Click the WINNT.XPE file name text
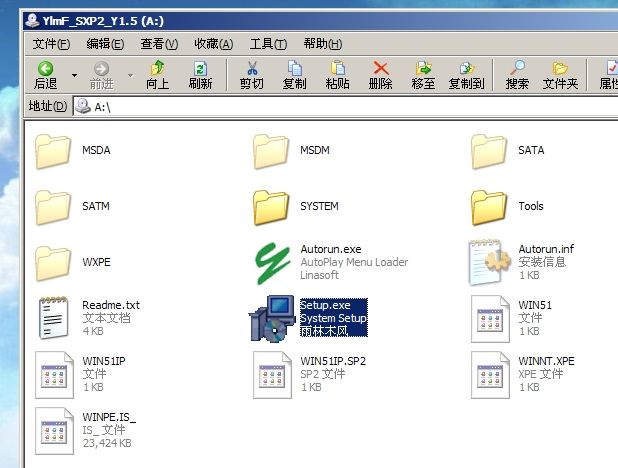 pos(546,361)
